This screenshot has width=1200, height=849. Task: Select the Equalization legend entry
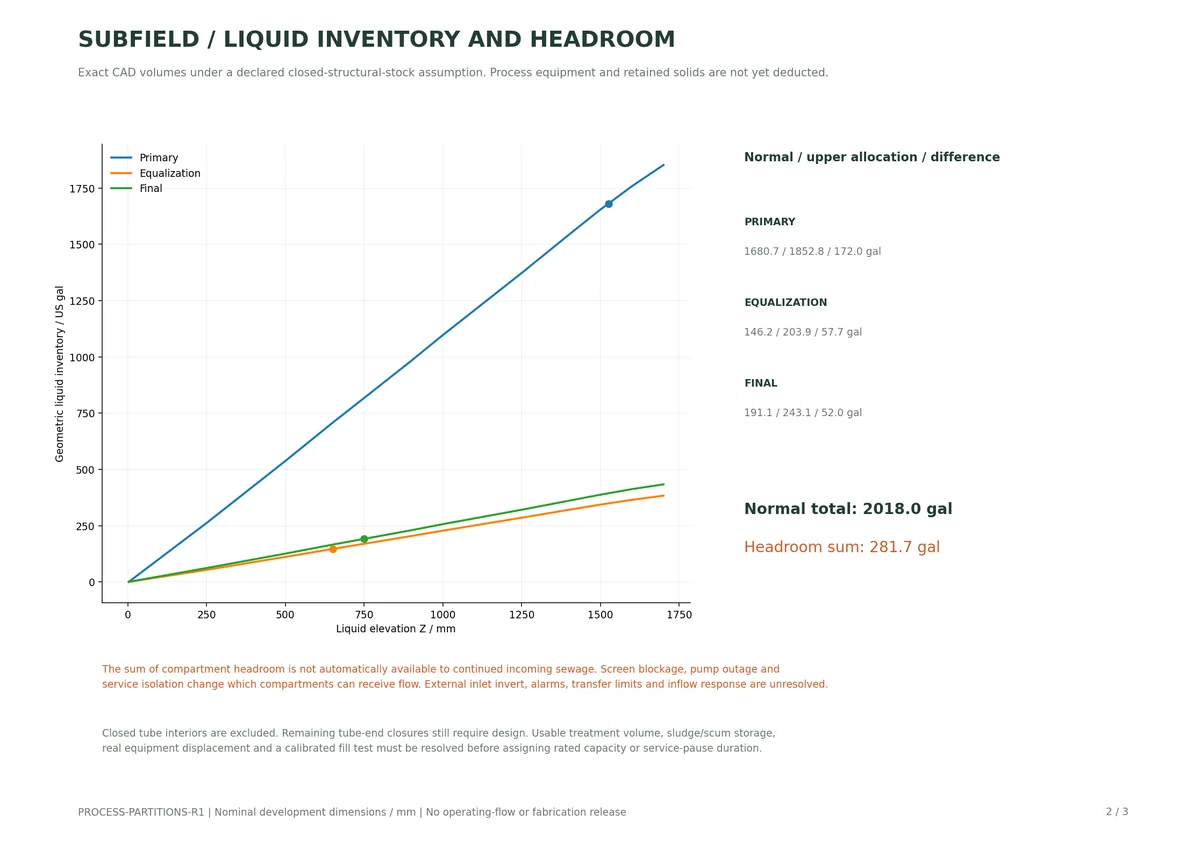155,173
